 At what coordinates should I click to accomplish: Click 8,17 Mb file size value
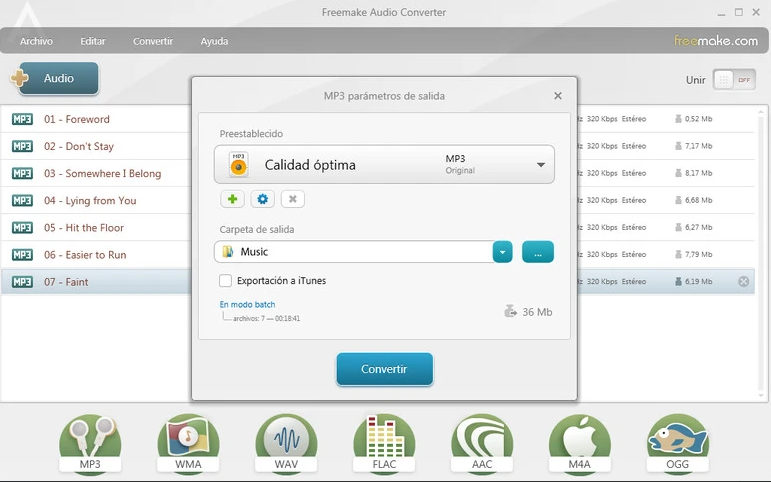point(698,173)
